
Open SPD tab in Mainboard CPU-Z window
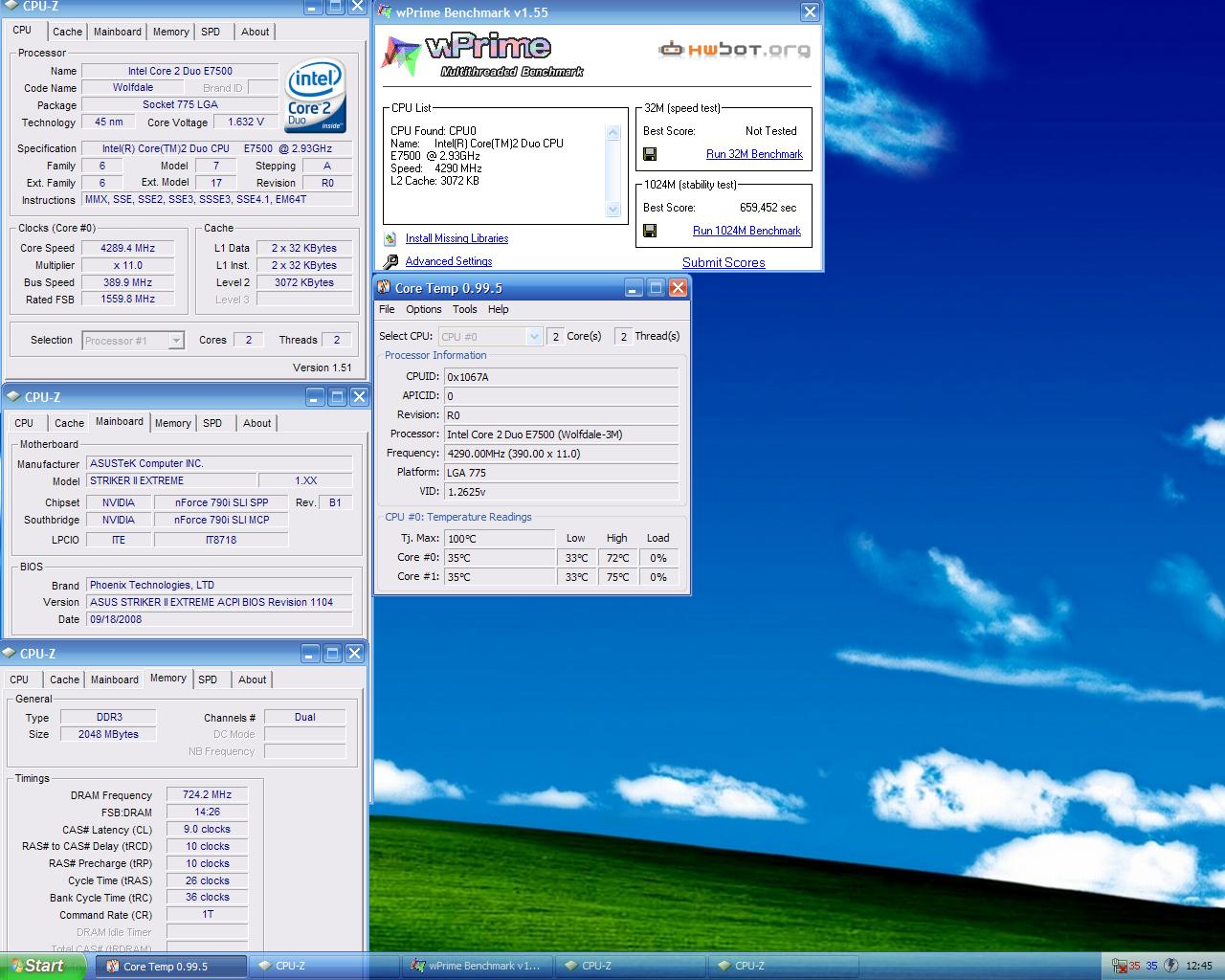[212, 423]
